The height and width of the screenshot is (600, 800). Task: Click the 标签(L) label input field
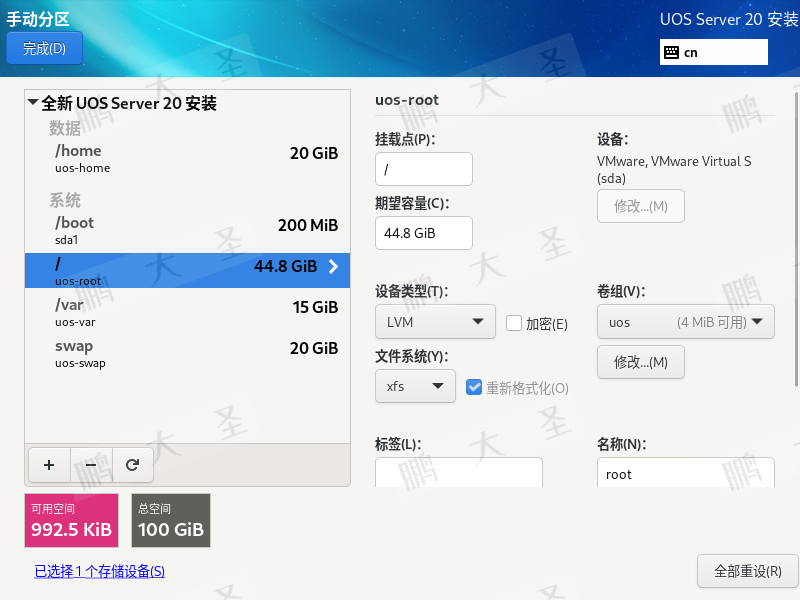(459, 472)
